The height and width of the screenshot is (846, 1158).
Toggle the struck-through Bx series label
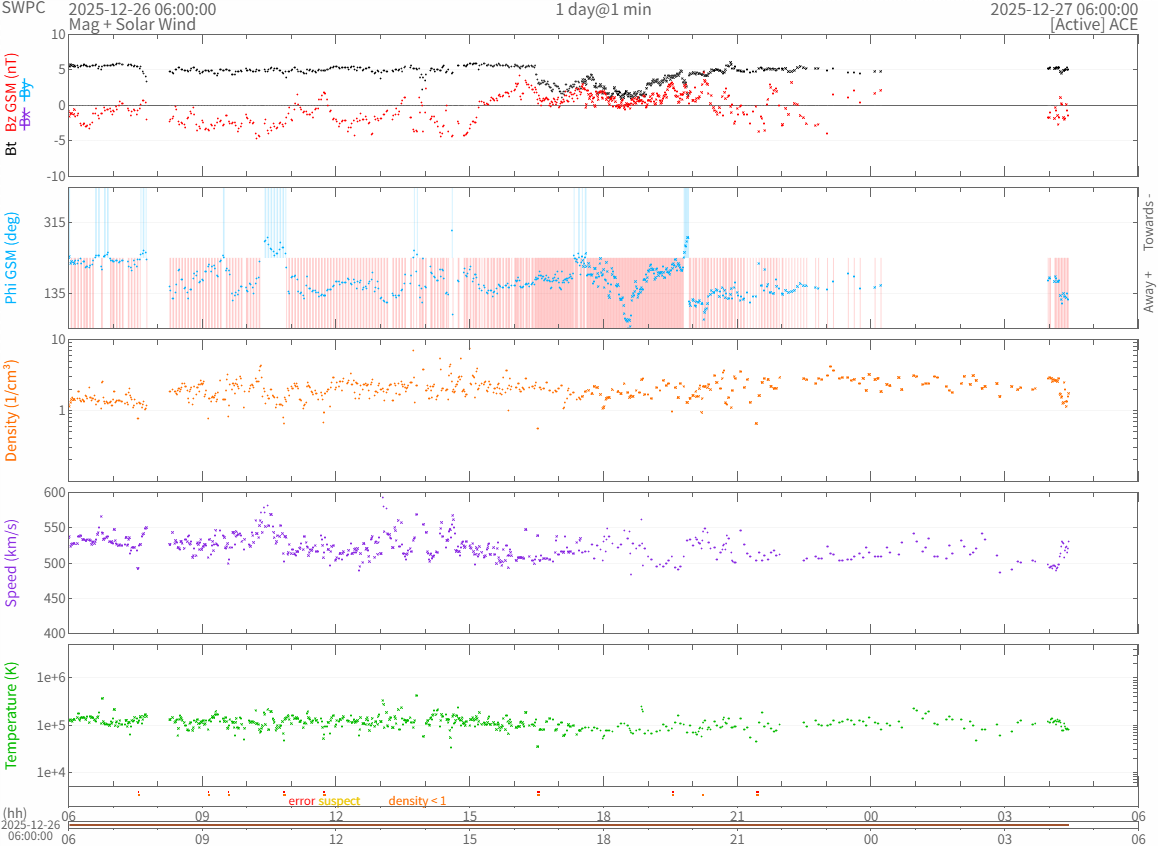tap(27, 118)
